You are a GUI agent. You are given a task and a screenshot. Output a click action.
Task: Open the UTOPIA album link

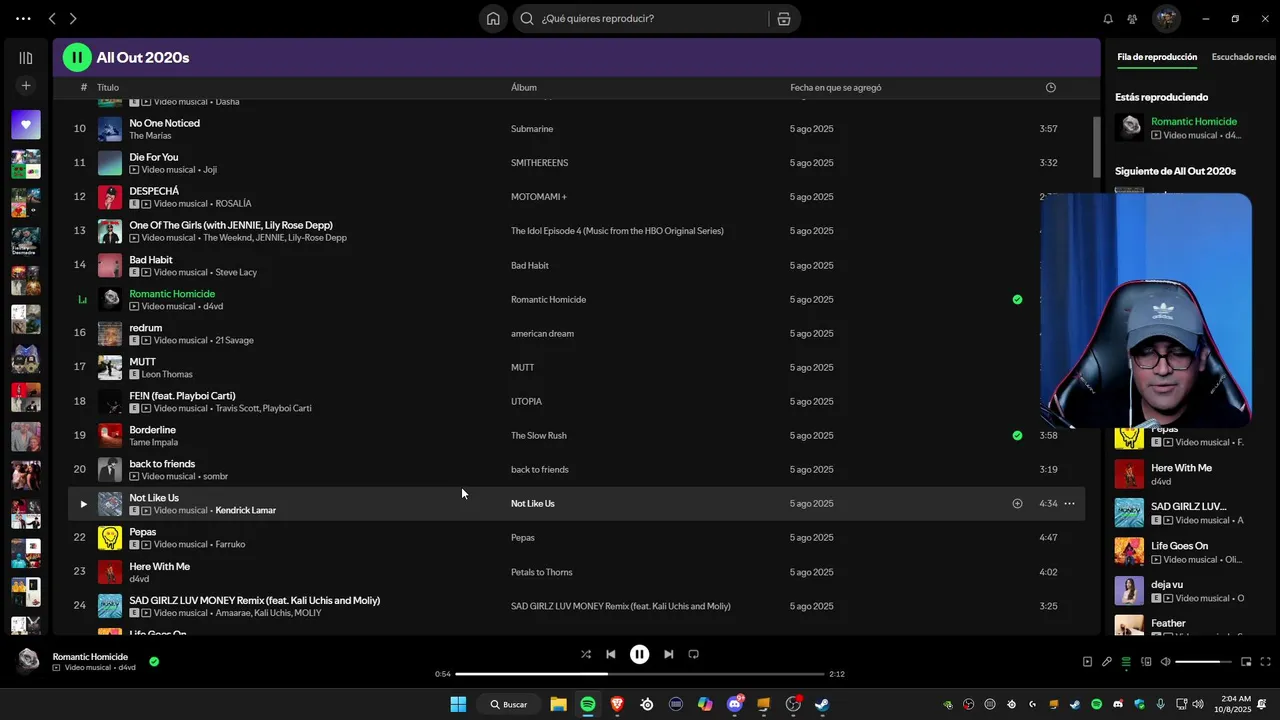(526, 402)
